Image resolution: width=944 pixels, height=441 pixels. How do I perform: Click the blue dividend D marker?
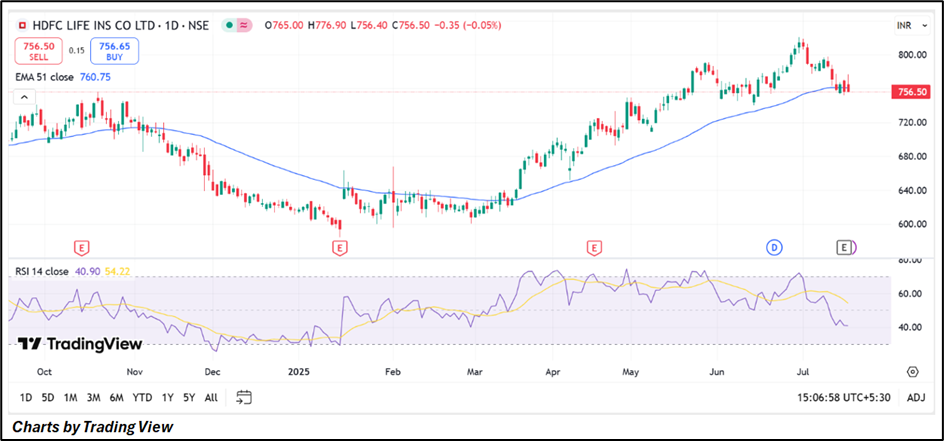773,246
